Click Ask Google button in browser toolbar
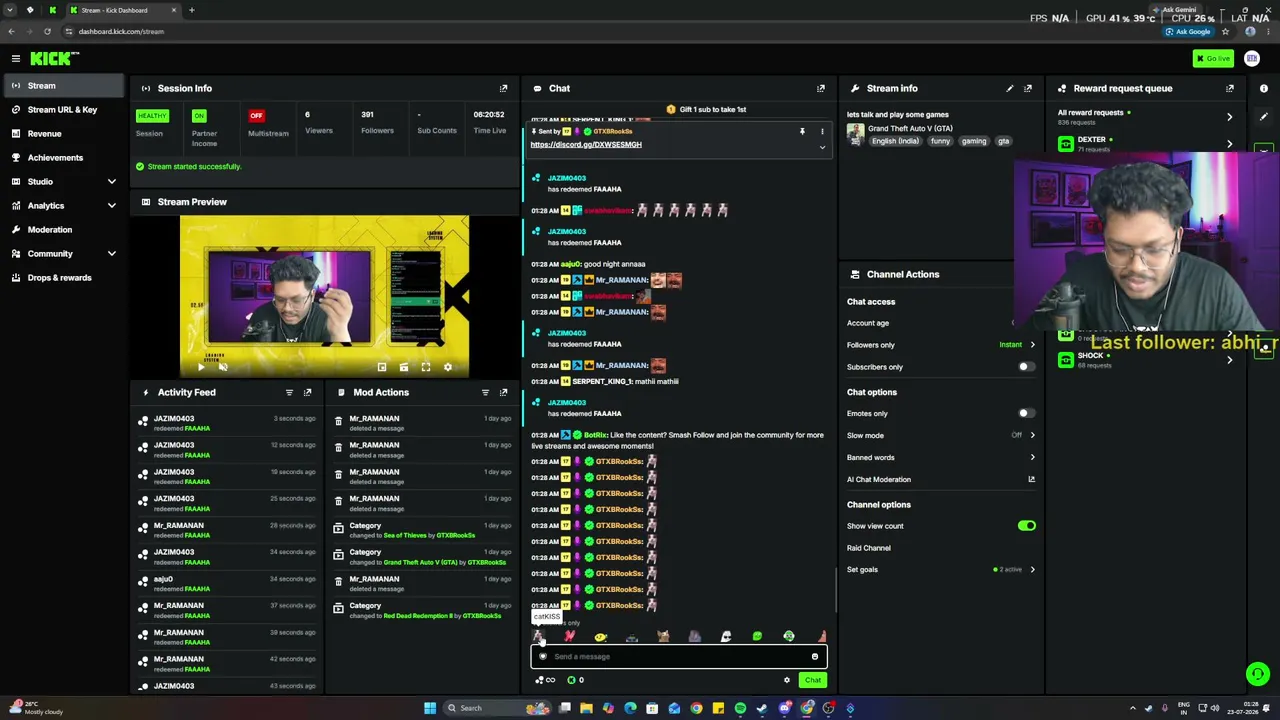 1188,31
